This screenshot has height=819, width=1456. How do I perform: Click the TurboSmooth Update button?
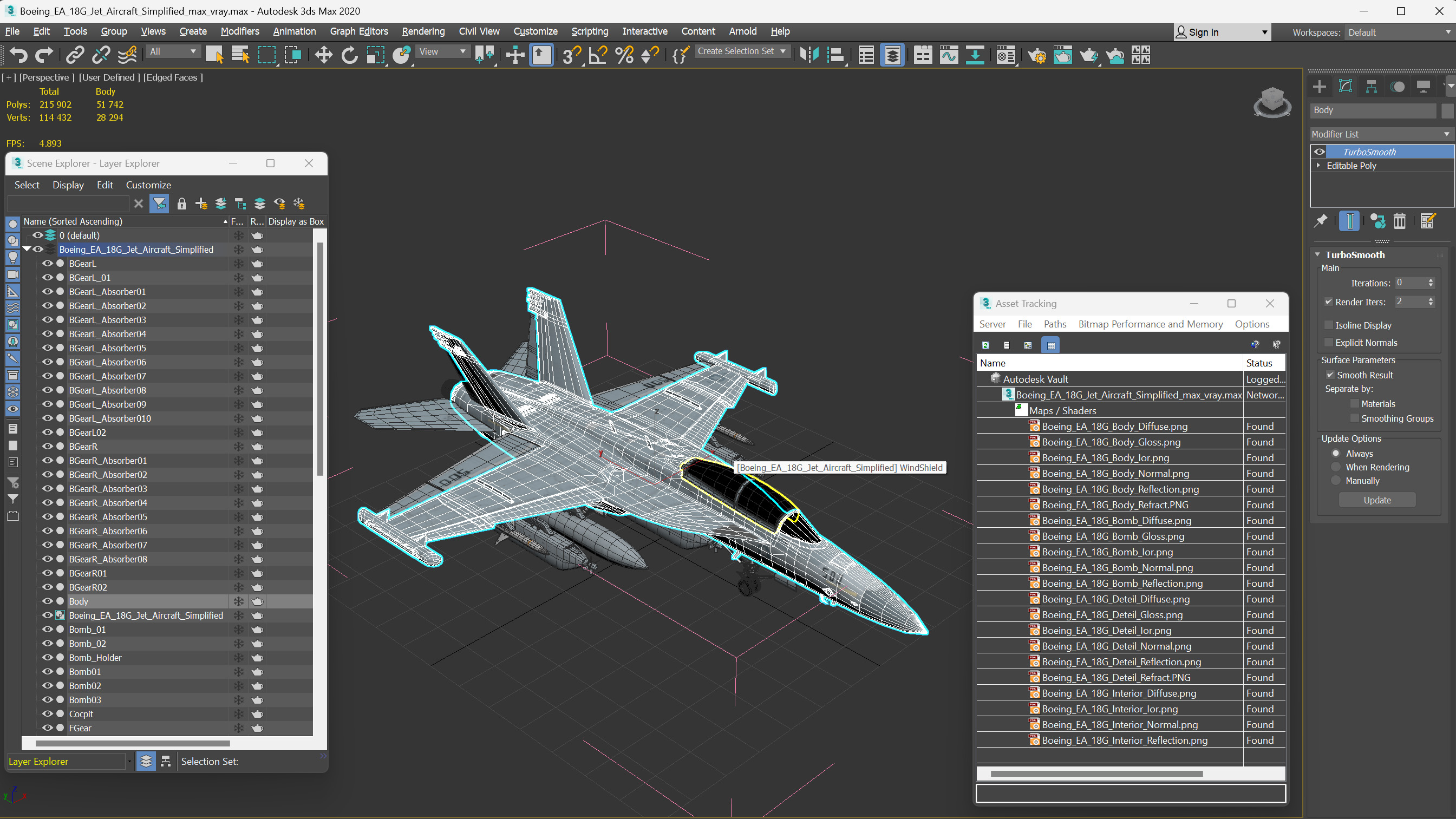click(1376, 500)
